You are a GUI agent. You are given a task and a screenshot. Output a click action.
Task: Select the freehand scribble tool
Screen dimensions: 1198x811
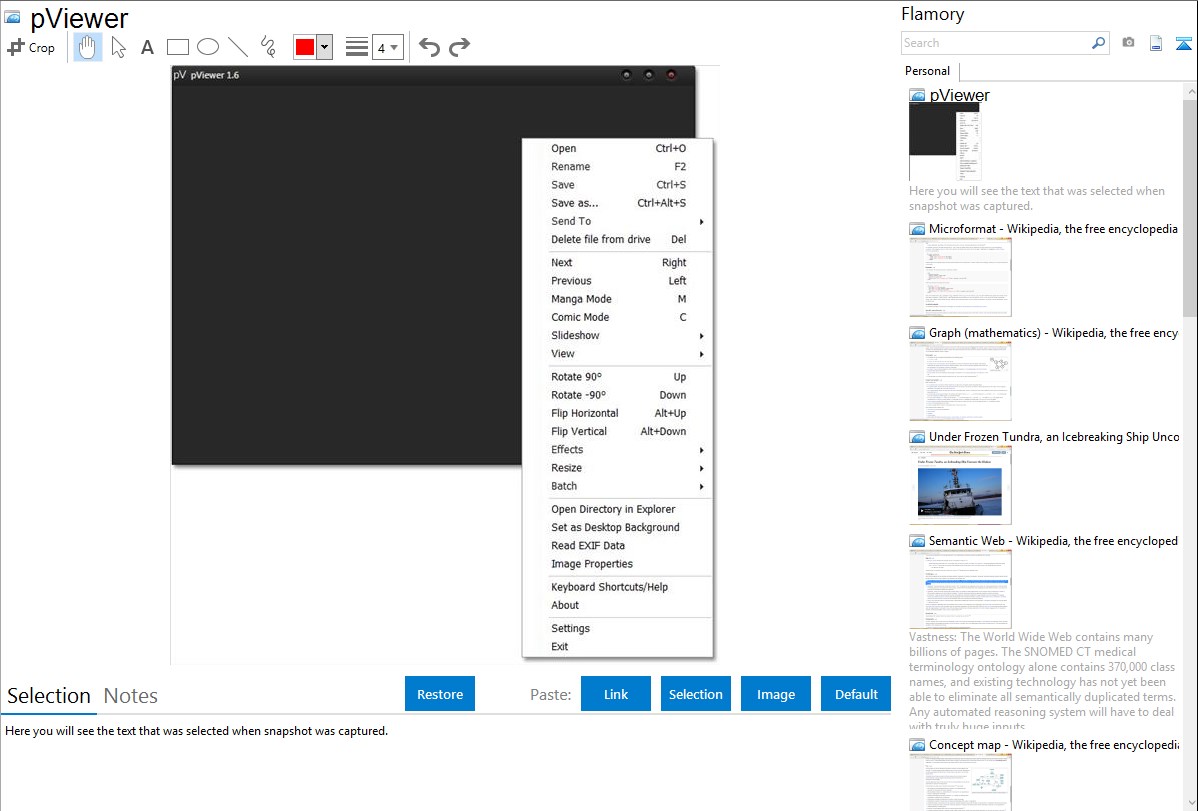click(x=268, y=47)
